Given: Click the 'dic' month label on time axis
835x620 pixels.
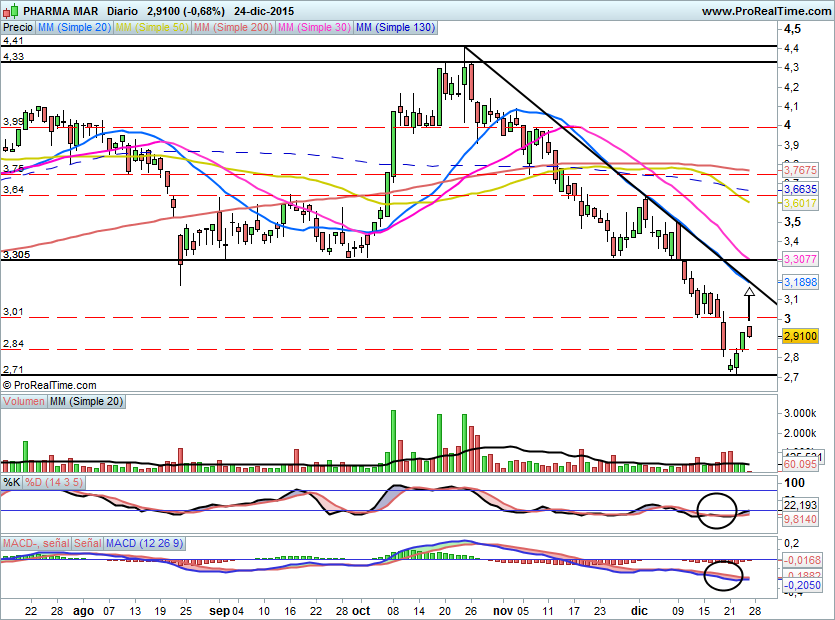Looking at the screenshot, I should [x=639, y=611].
